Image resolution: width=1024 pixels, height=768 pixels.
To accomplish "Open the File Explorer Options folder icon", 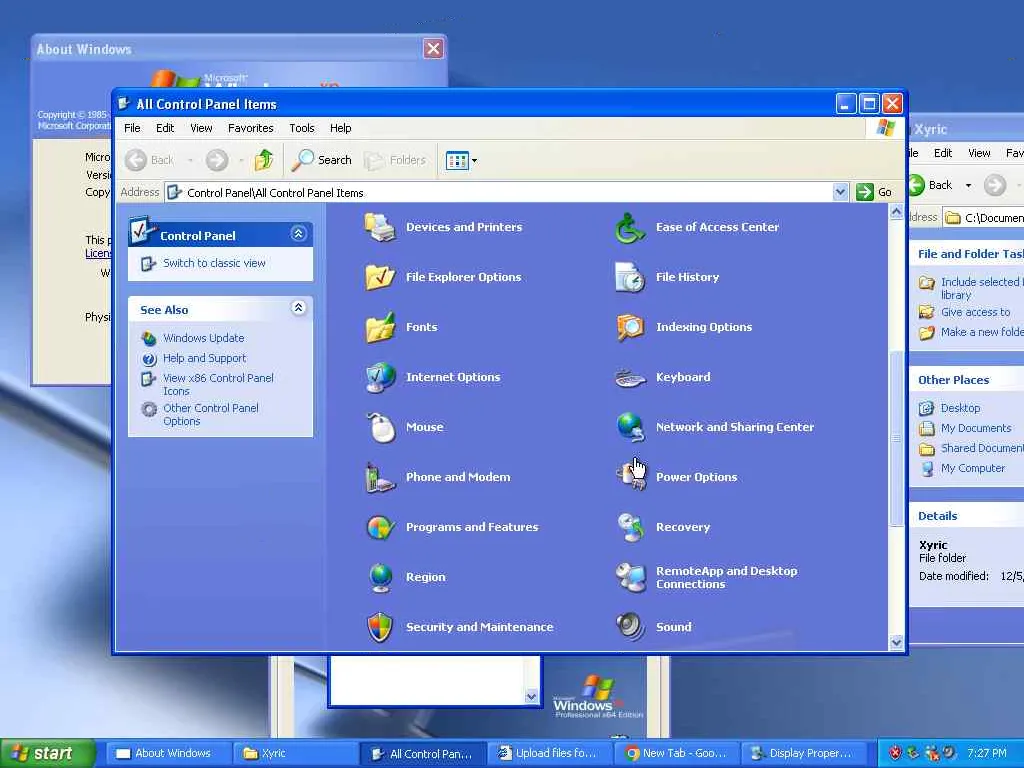I will 380,277.
